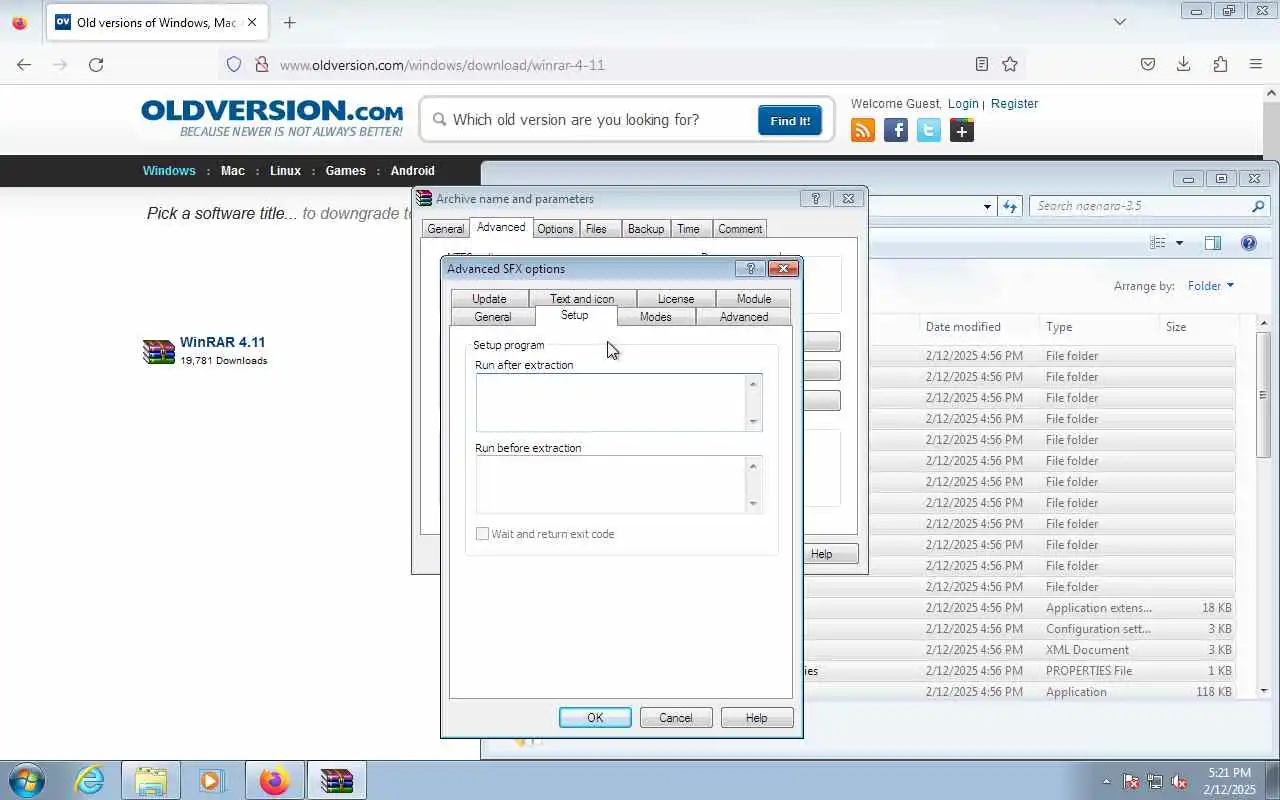Click OK in Advanced SFX options
Viewport: 1280px width, 800px height.
[595, 718]
